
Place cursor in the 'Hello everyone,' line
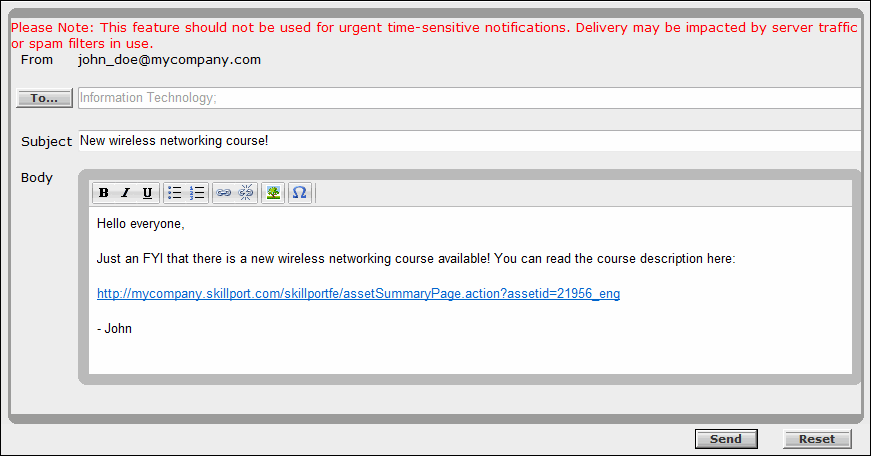click(141, 224)
